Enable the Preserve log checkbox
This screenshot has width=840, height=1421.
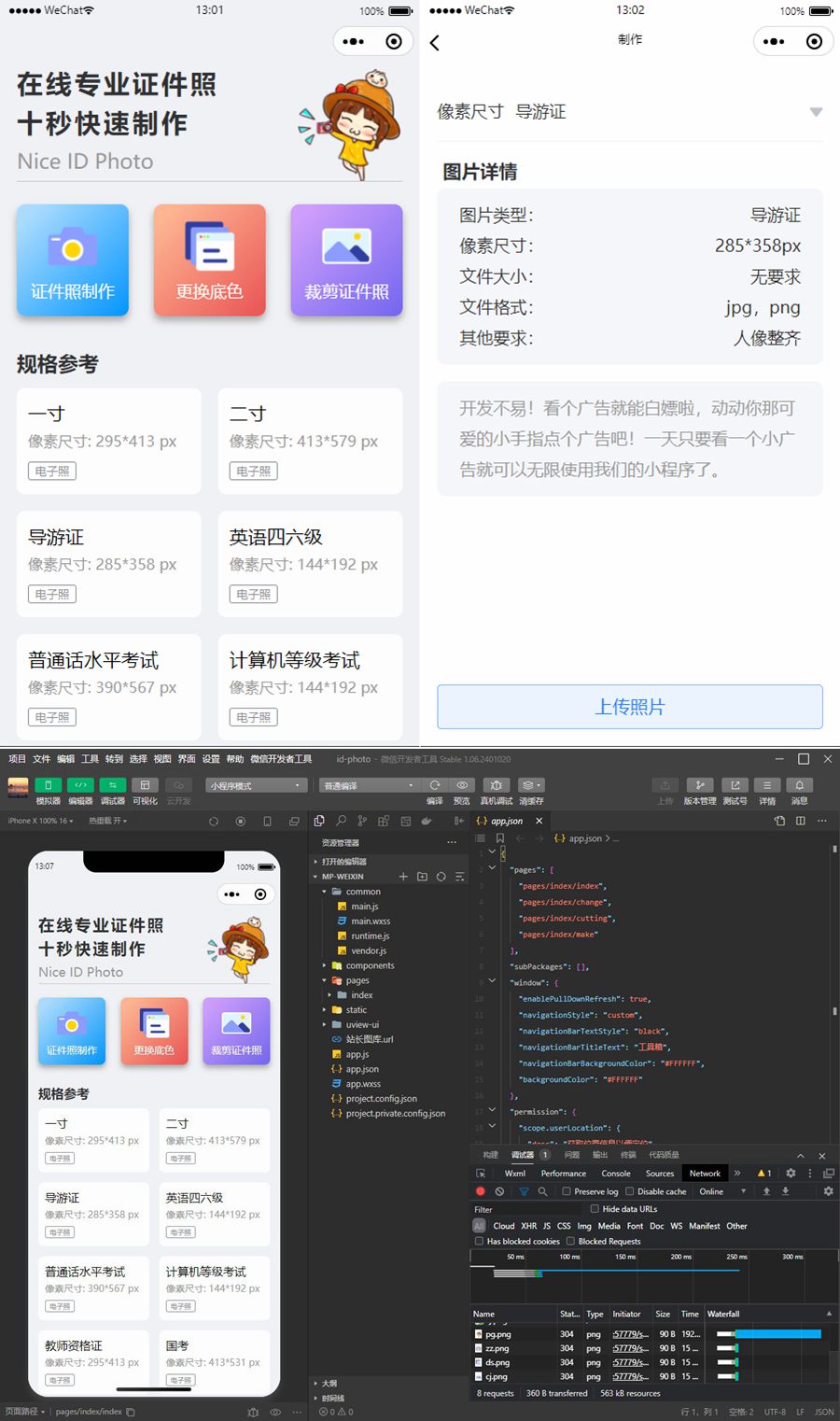[x=567, y=1191]
